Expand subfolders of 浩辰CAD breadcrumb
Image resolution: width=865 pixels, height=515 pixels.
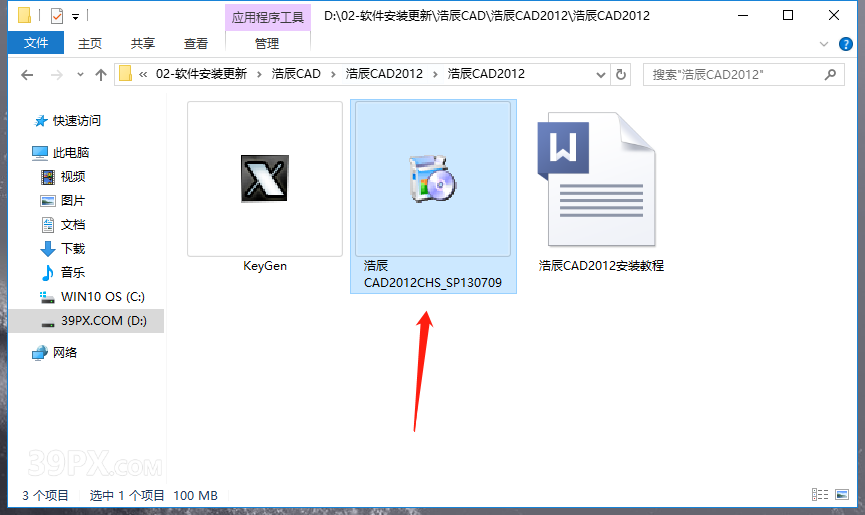coord(333,74)
